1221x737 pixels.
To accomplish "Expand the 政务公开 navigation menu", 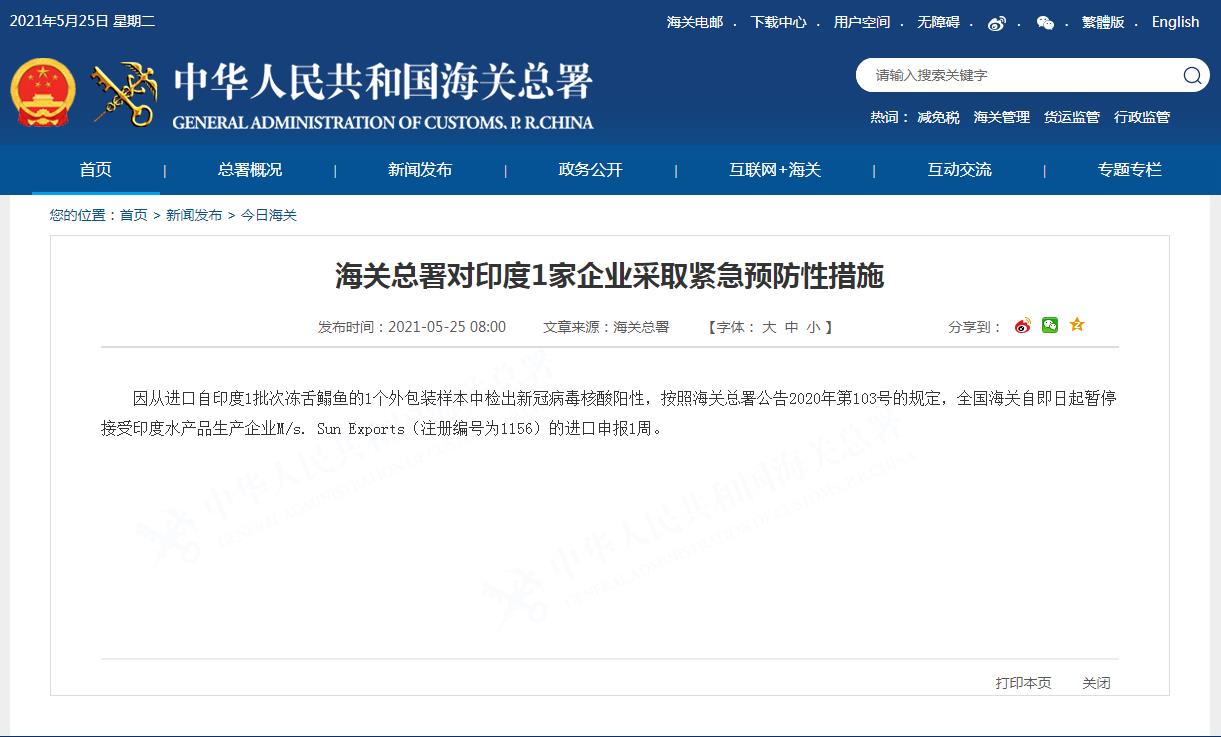I will pyautogui.click(x=590, y=170).
